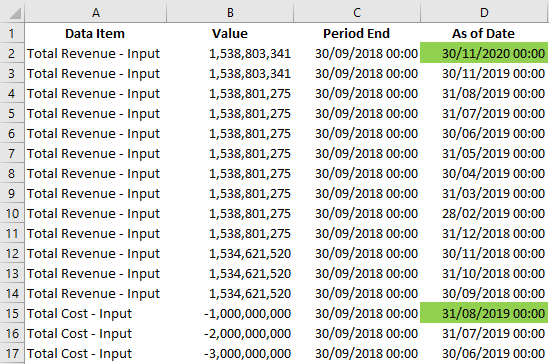Select As of Date 30/04/2019 00:00
Image resolution: width=549 pixels, height=364 pixels.
point(484,174)
